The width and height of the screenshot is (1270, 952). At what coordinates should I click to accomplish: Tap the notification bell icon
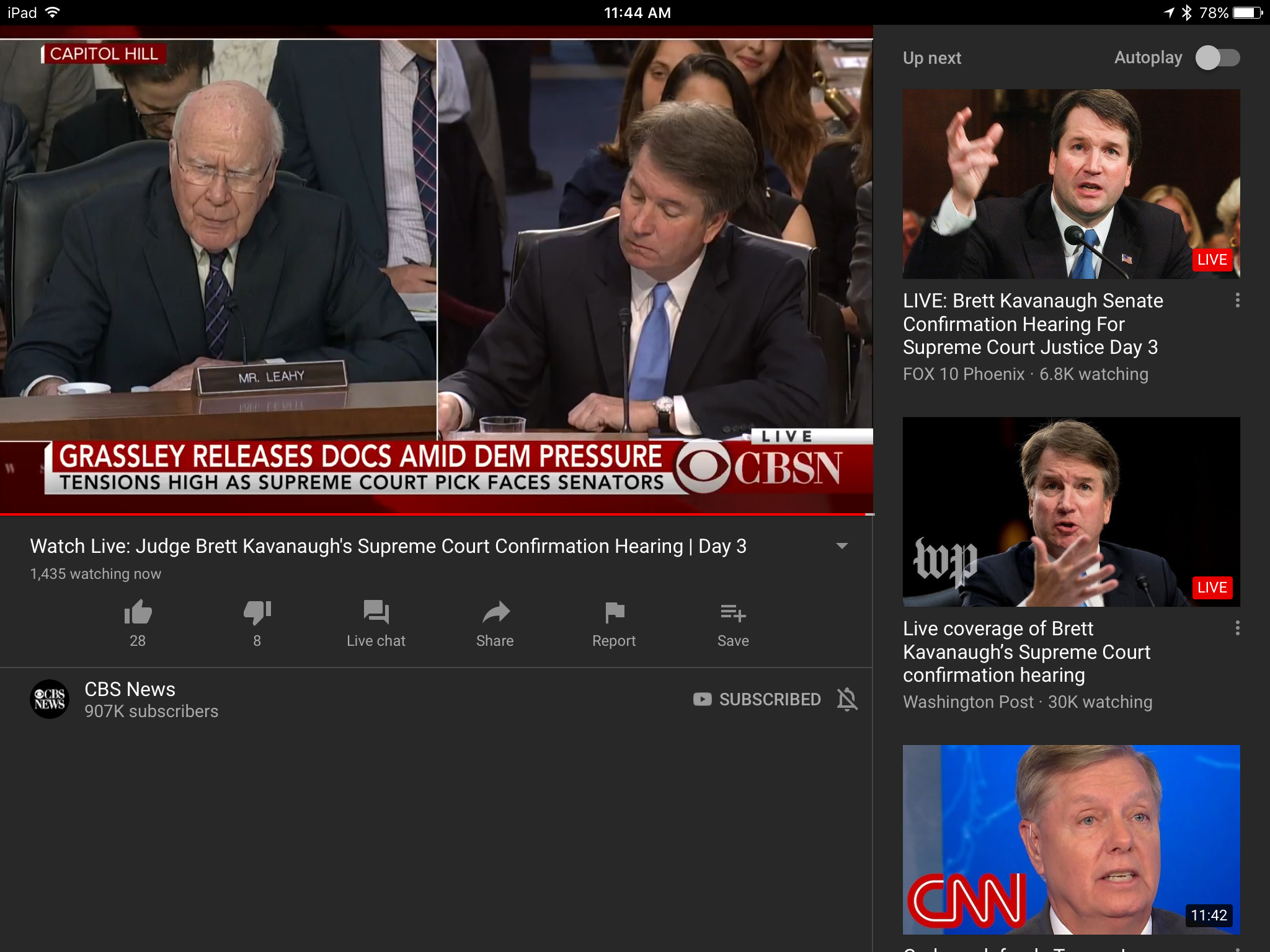pyautogui.click(x=847, y=699)
